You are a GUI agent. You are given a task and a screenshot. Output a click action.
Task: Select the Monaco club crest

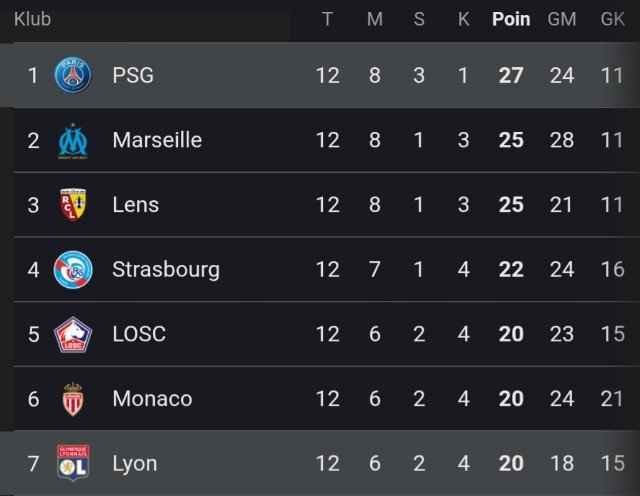[72, 399]
